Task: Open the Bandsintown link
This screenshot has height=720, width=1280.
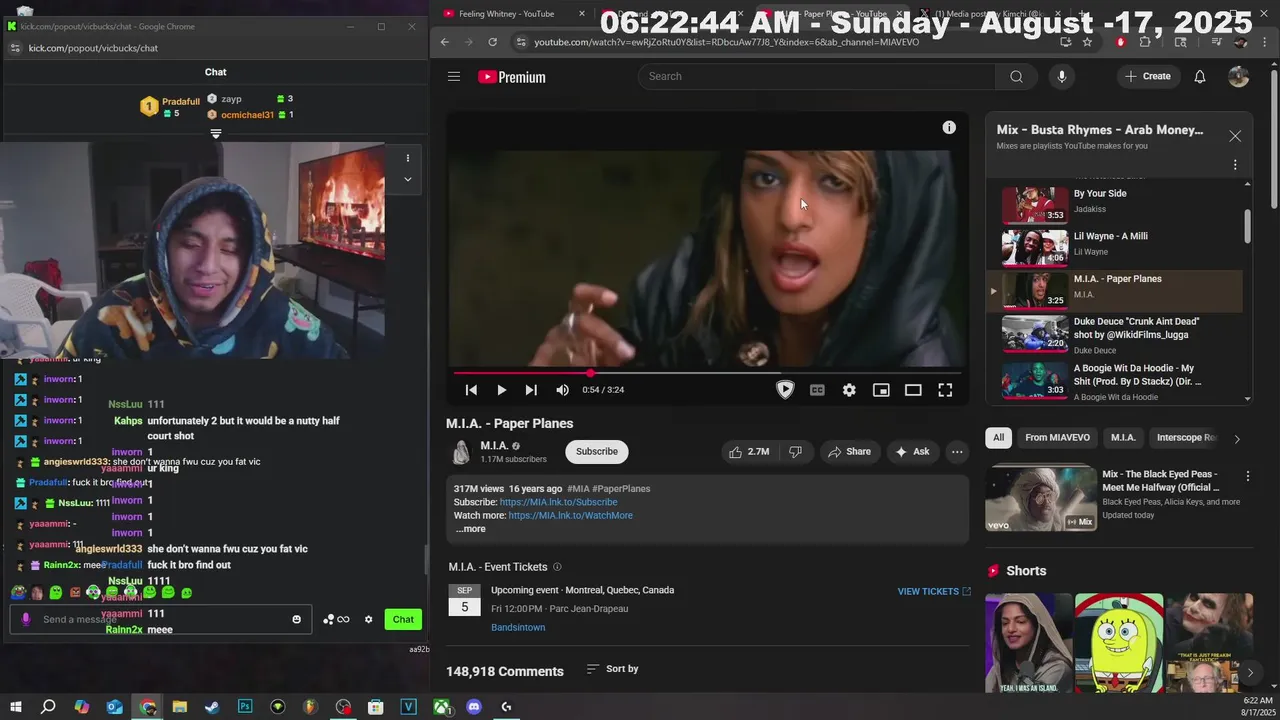Action: 518,628
